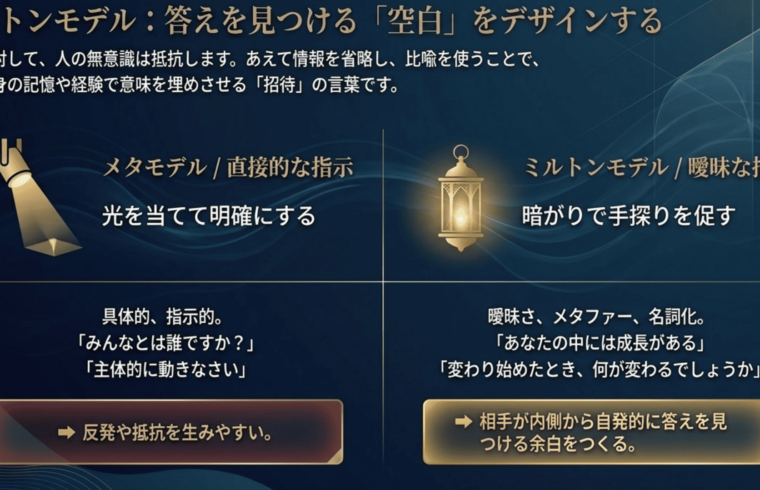The width and height of the screenshot is (760, 490).
Task: Click the glowing lantern icon
Action: click(x=460, y=200)
